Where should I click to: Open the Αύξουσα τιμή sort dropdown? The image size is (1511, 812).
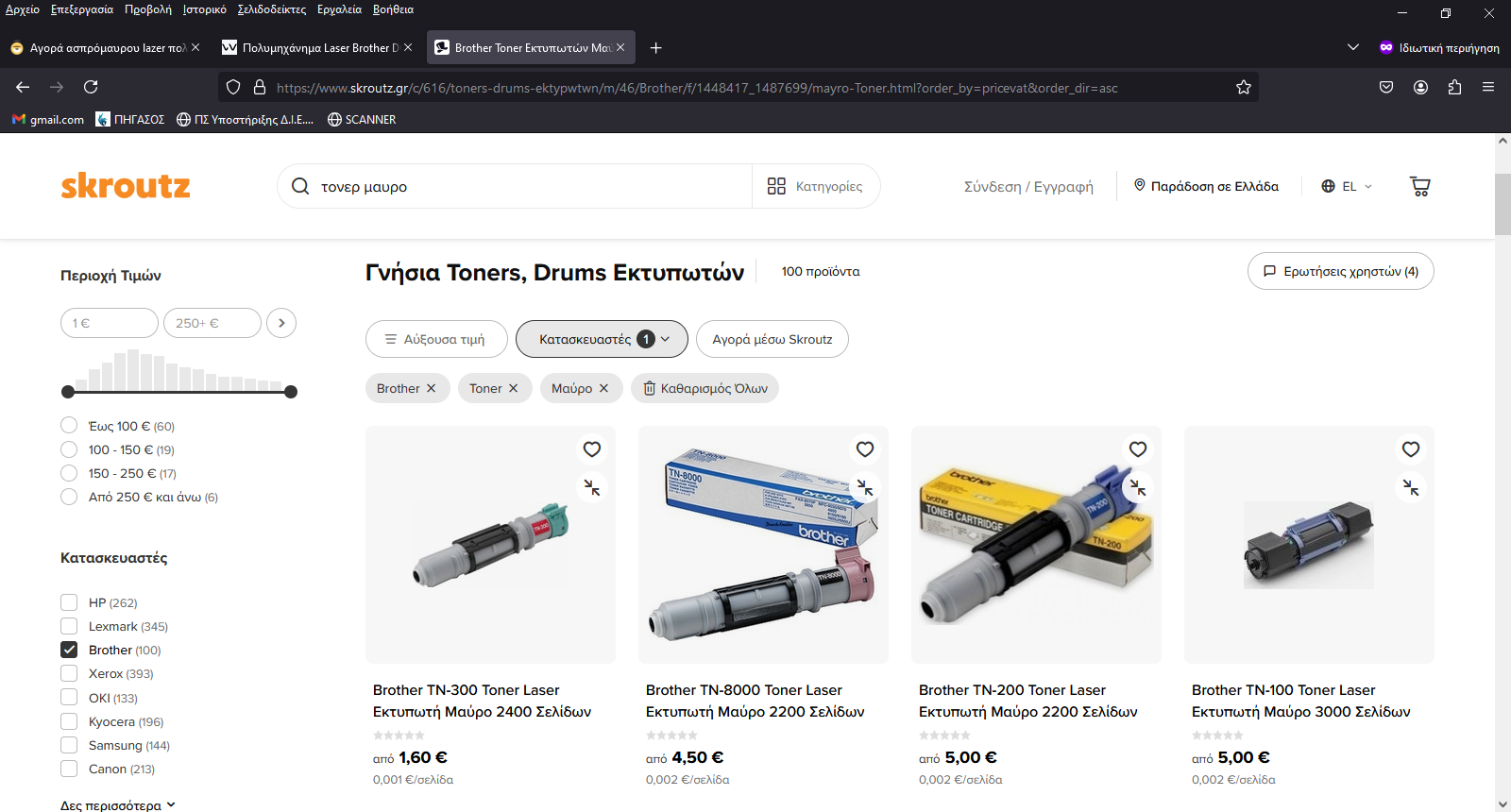coord(436,339)
